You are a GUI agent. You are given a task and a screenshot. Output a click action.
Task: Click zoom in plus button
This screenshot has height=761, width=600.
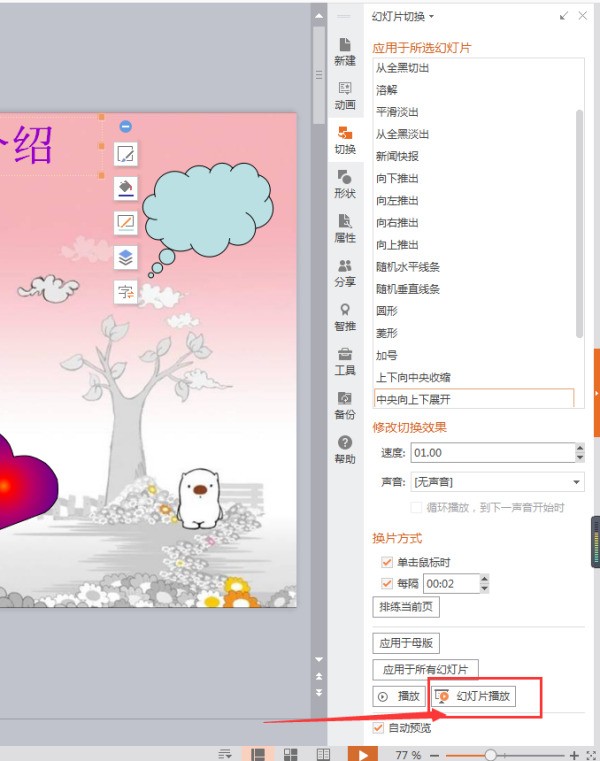pos(574,755)
